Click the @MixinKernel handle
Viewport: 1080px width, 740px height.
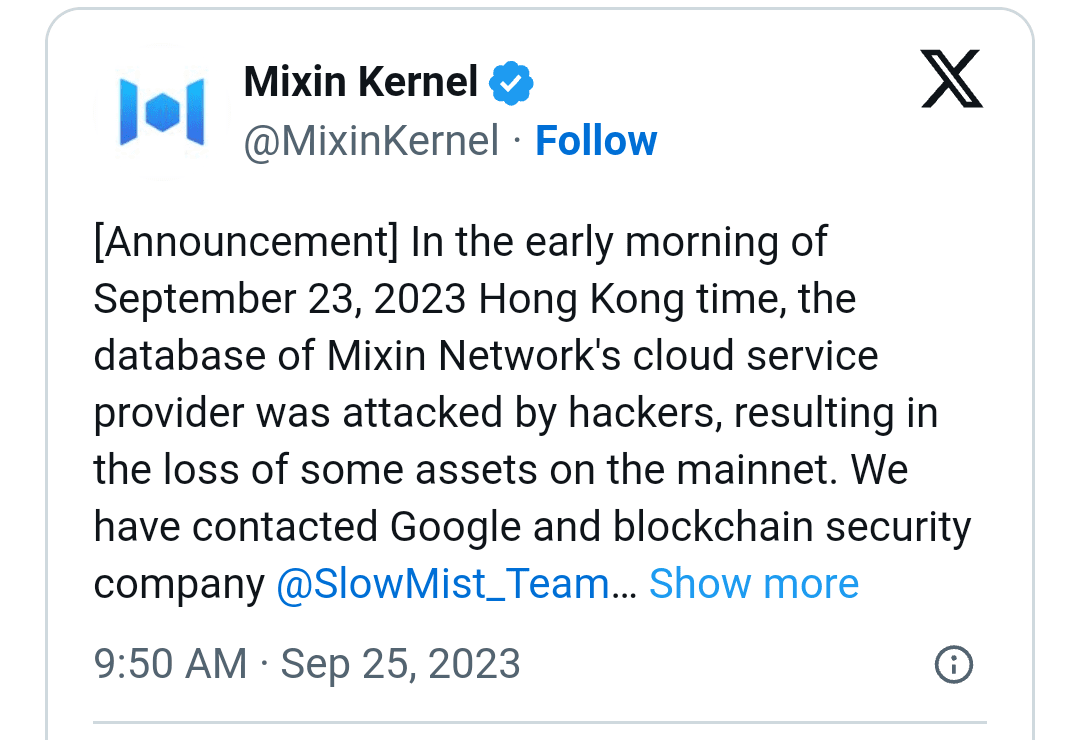(x=371, y=140)
